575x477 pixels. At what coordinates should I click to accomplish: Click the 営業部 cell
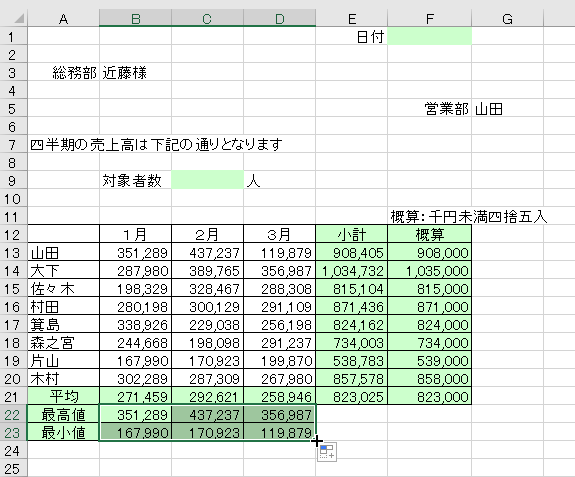[x=429, y=108]
